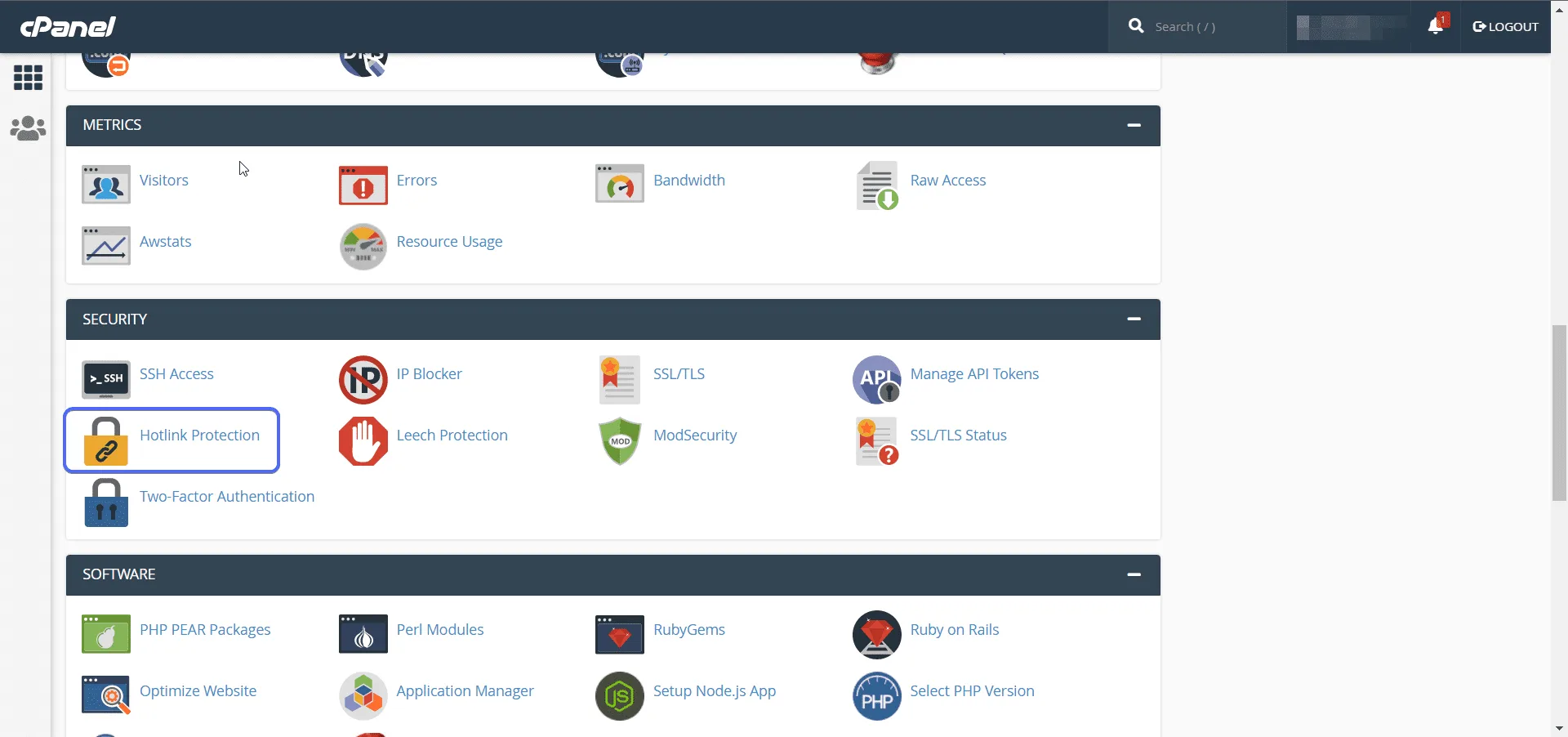Image resolution: width=1568 pixels, height=737 pixels.
Task: Collapse the Security section
Action: [x=1134, y=319]
